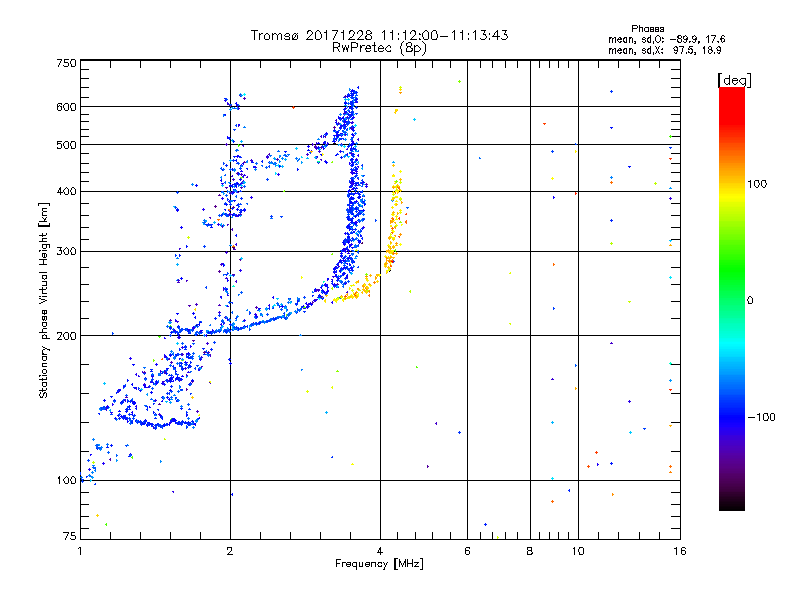The width and height of the screenshot is (800, 600).
Task: Click the y-axis tick label '75'
Action: click(70, 536)
